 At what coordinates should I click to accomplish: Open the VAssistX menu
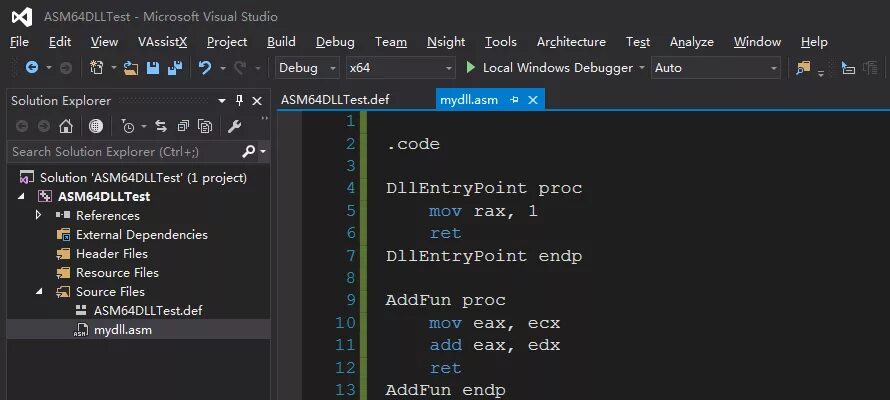click(x=162, y=42)
